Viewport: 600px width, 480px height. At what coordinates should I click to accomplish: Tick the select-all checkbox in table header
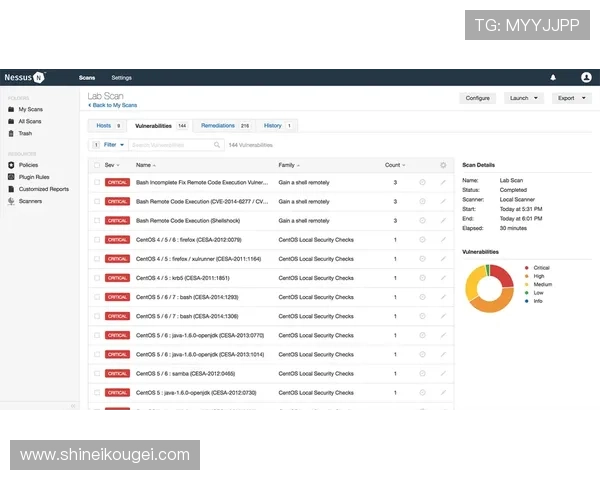(97, 165)
